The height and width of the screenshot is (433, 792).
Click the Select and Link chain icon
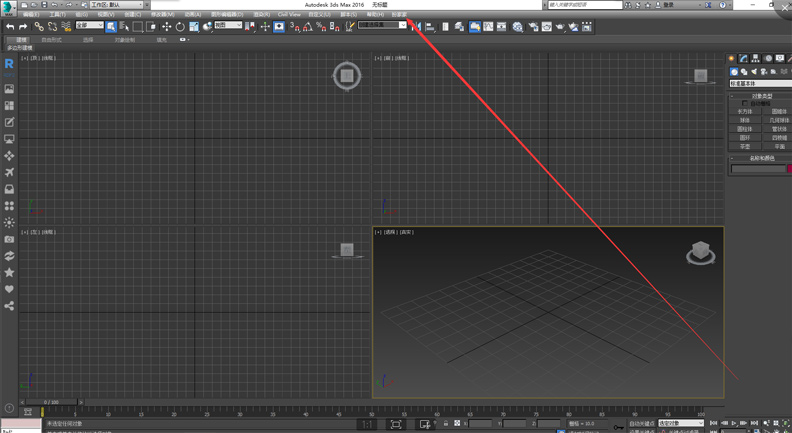(x=39, y=27)
